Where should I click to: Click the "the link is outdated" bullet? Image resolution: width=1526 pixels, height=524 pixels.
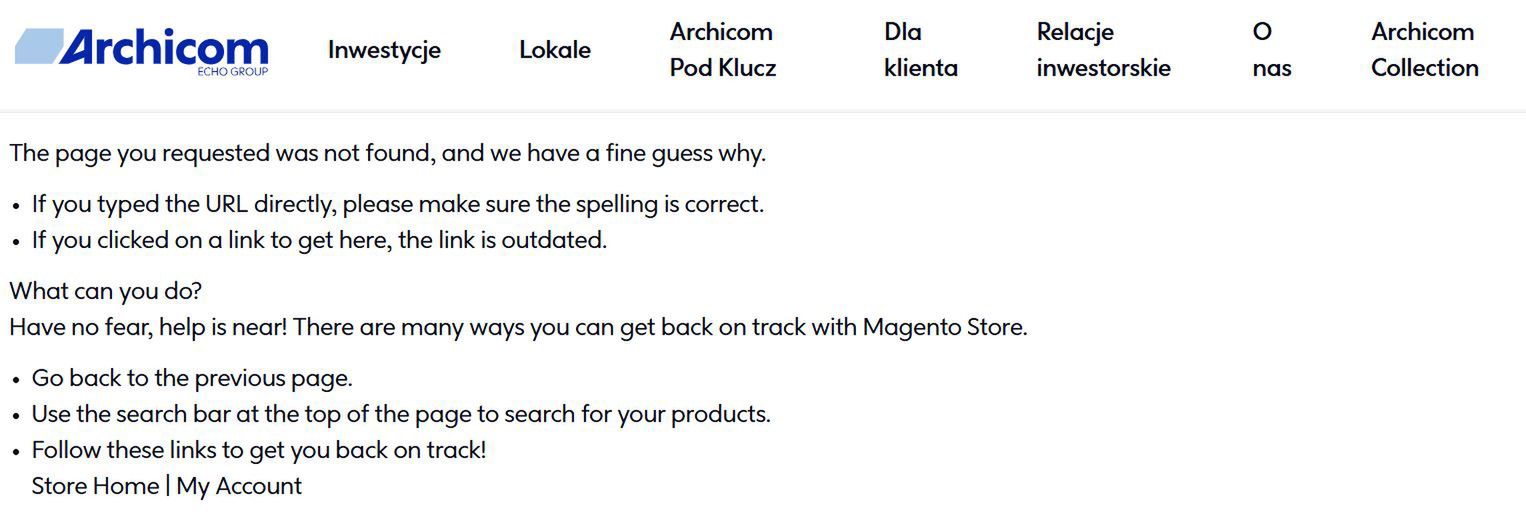tap(319, 241)
